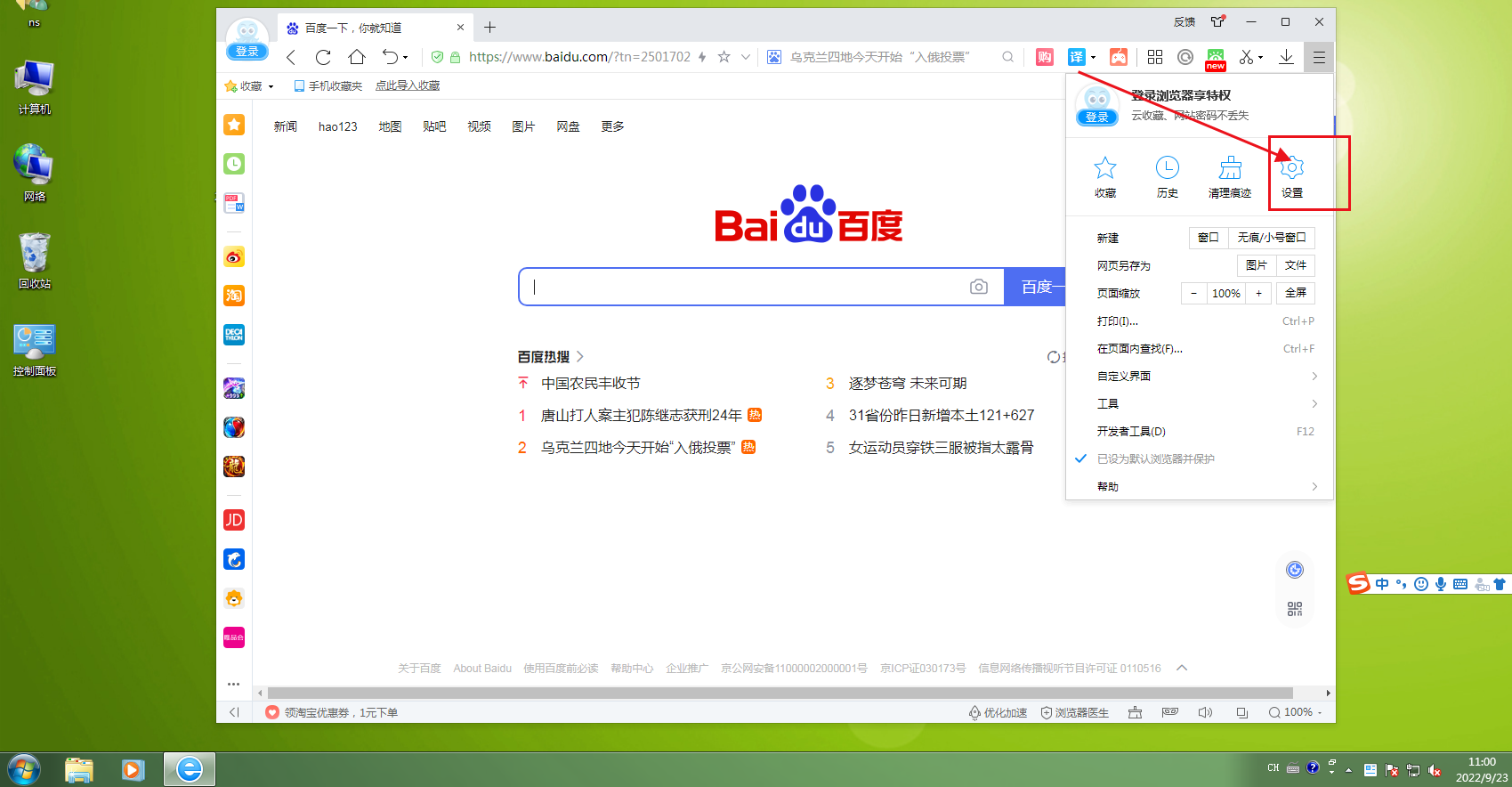1512x787 pixels.
Task: Open the screenshot tool dropdown arrow
Action: 1261,58
